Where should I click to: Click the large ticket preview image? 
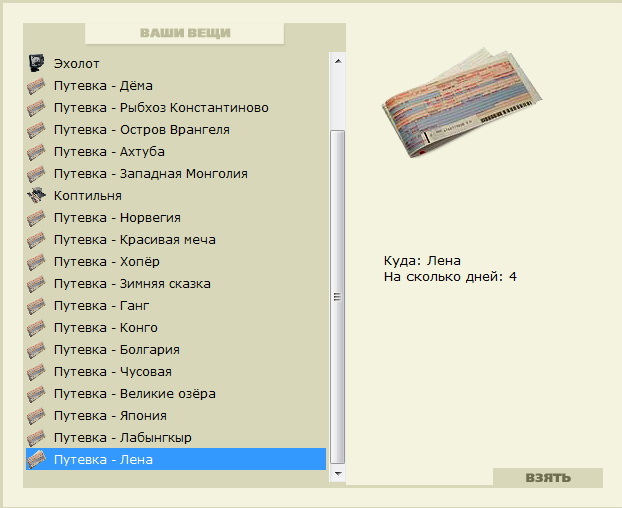462,103
